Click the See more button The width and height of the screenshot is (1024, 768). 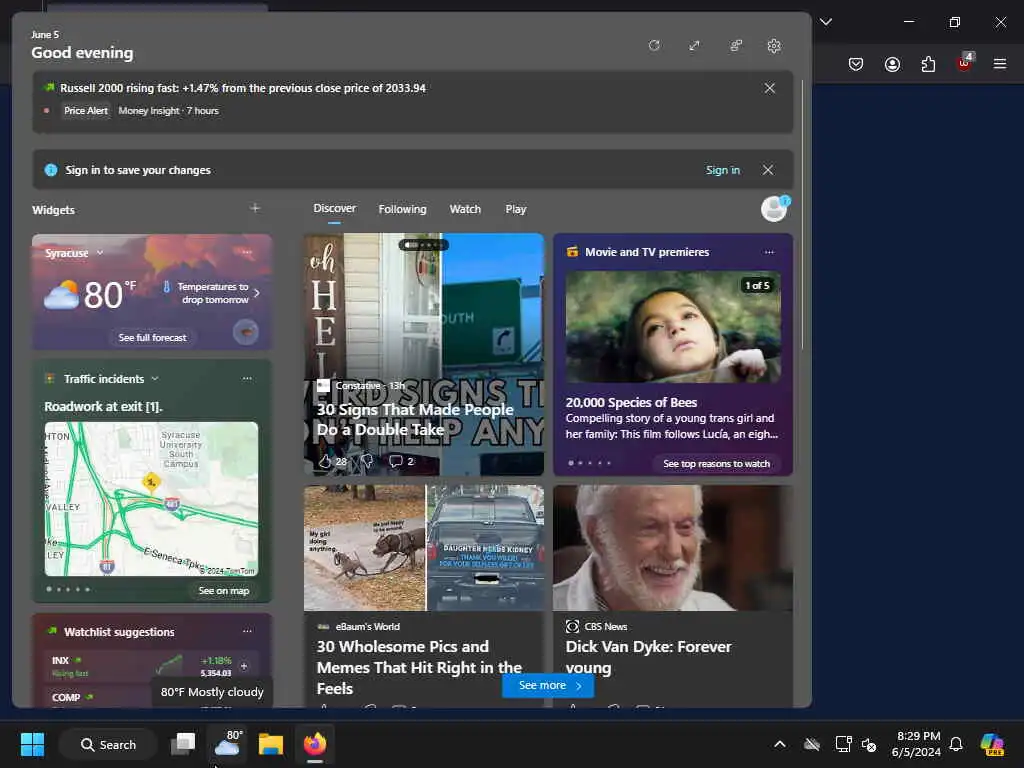click(x=548, y=686)
